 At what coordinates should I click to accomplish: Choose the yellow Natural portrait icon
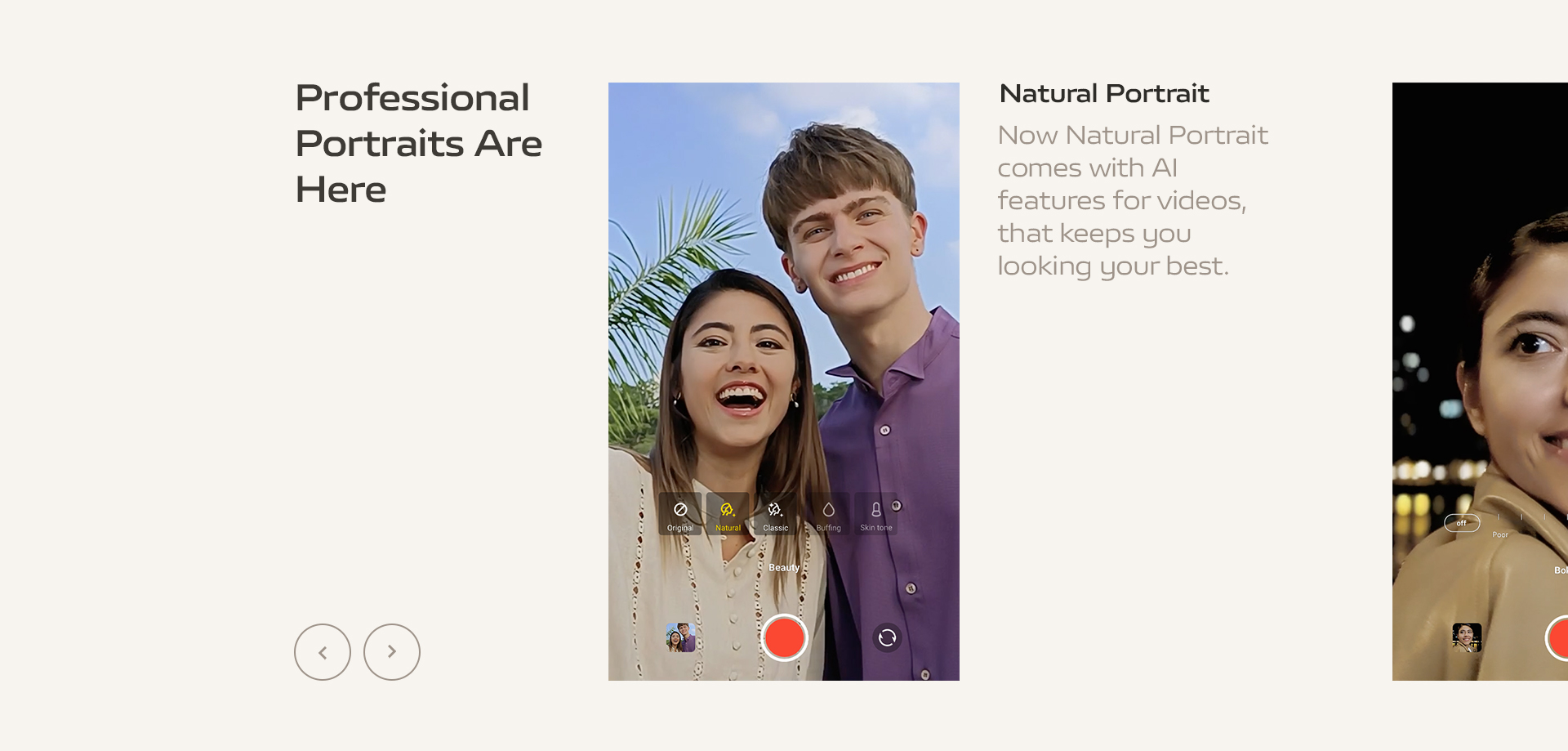click(728, 514)
